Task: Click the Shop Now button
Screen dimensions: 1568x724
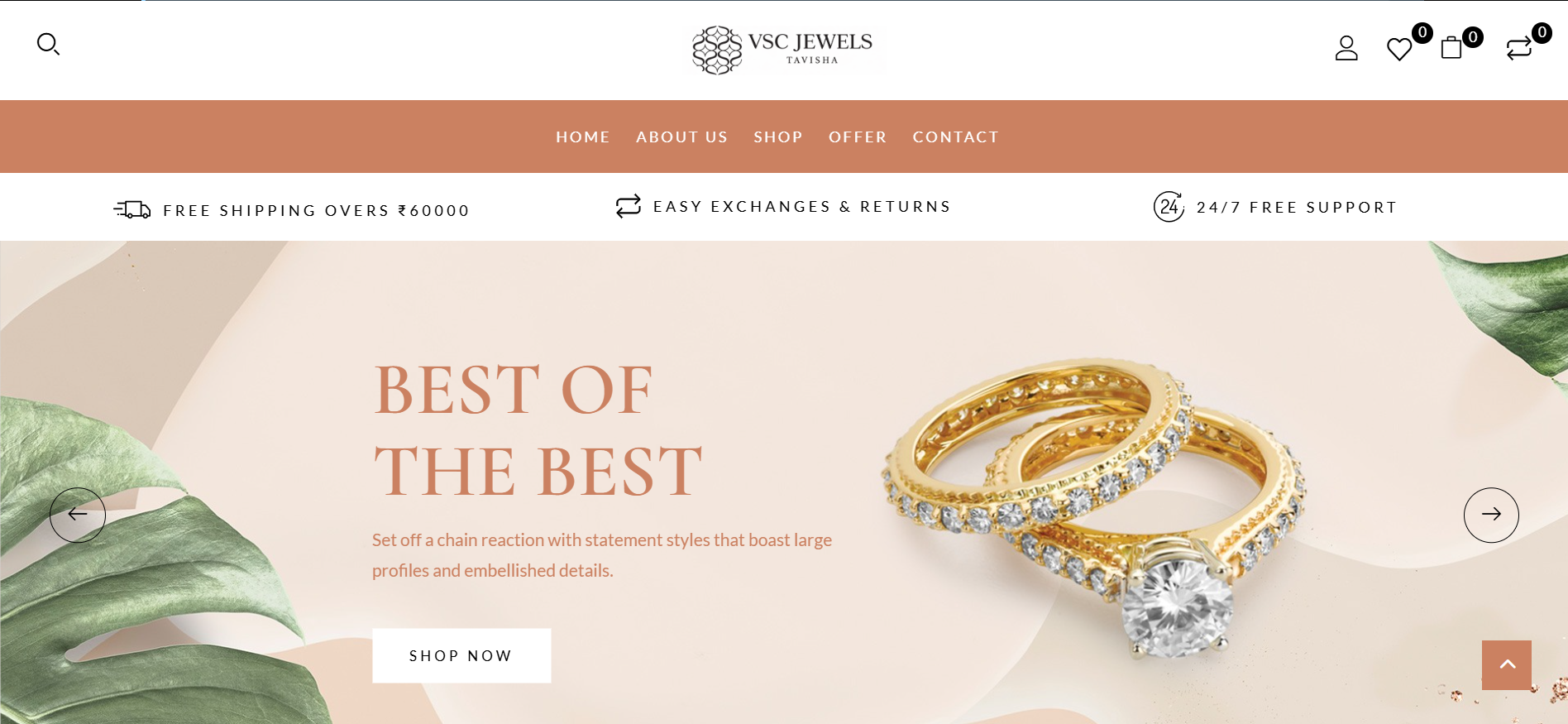Action: point(461,655)
